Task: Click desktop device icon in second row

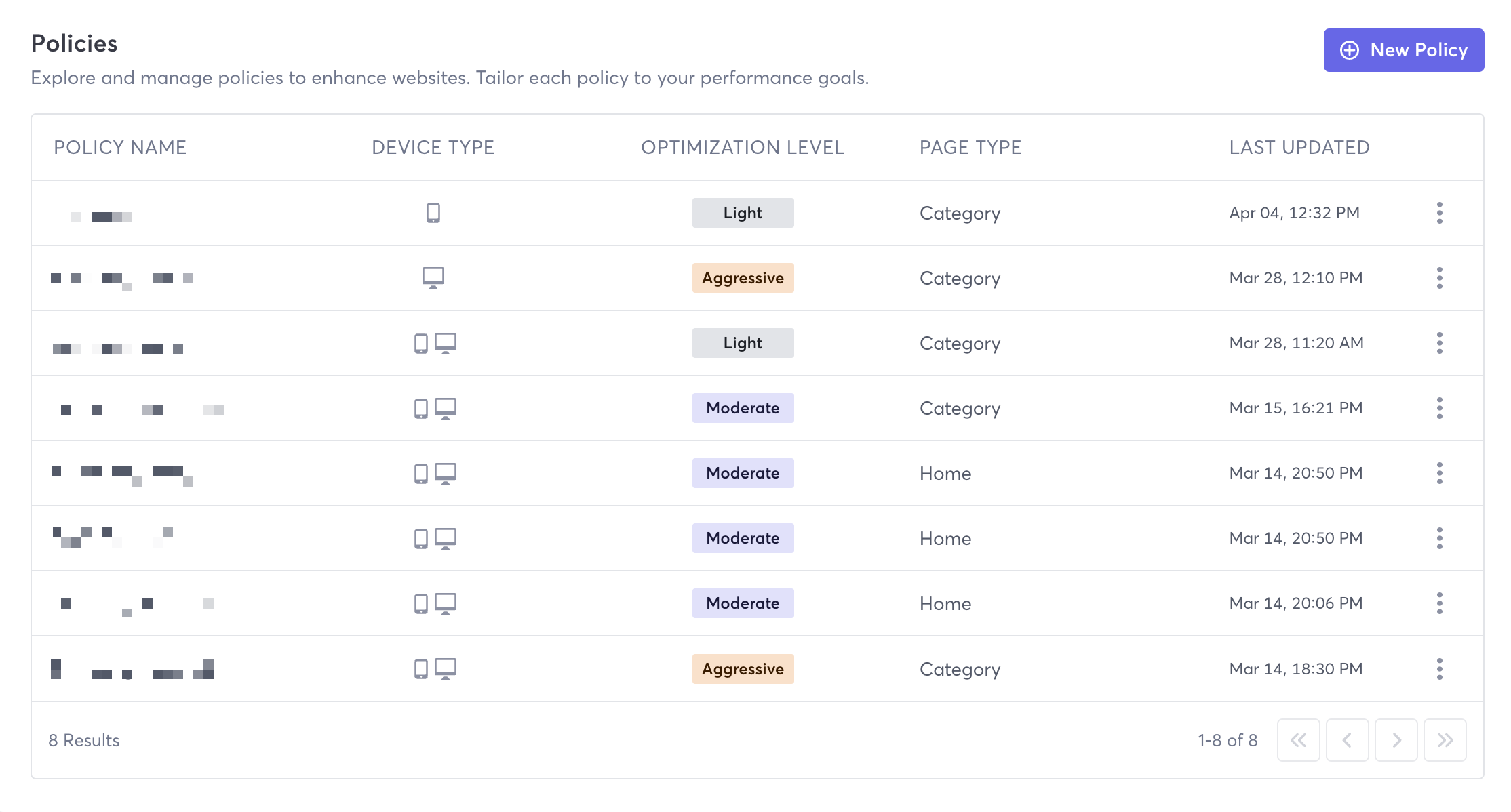Action: click(x=433, y=278)
